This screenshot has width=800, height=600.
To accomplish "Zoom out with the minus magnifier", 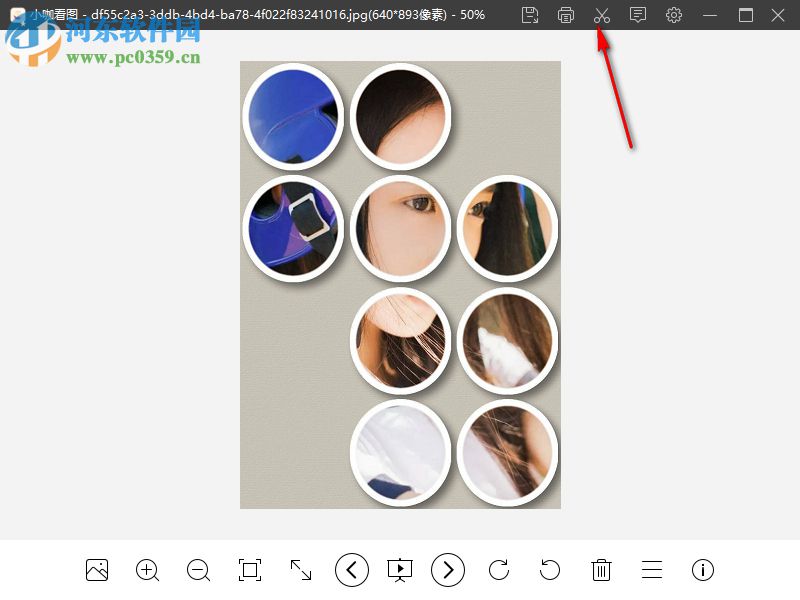I will (x=198, y=570).
